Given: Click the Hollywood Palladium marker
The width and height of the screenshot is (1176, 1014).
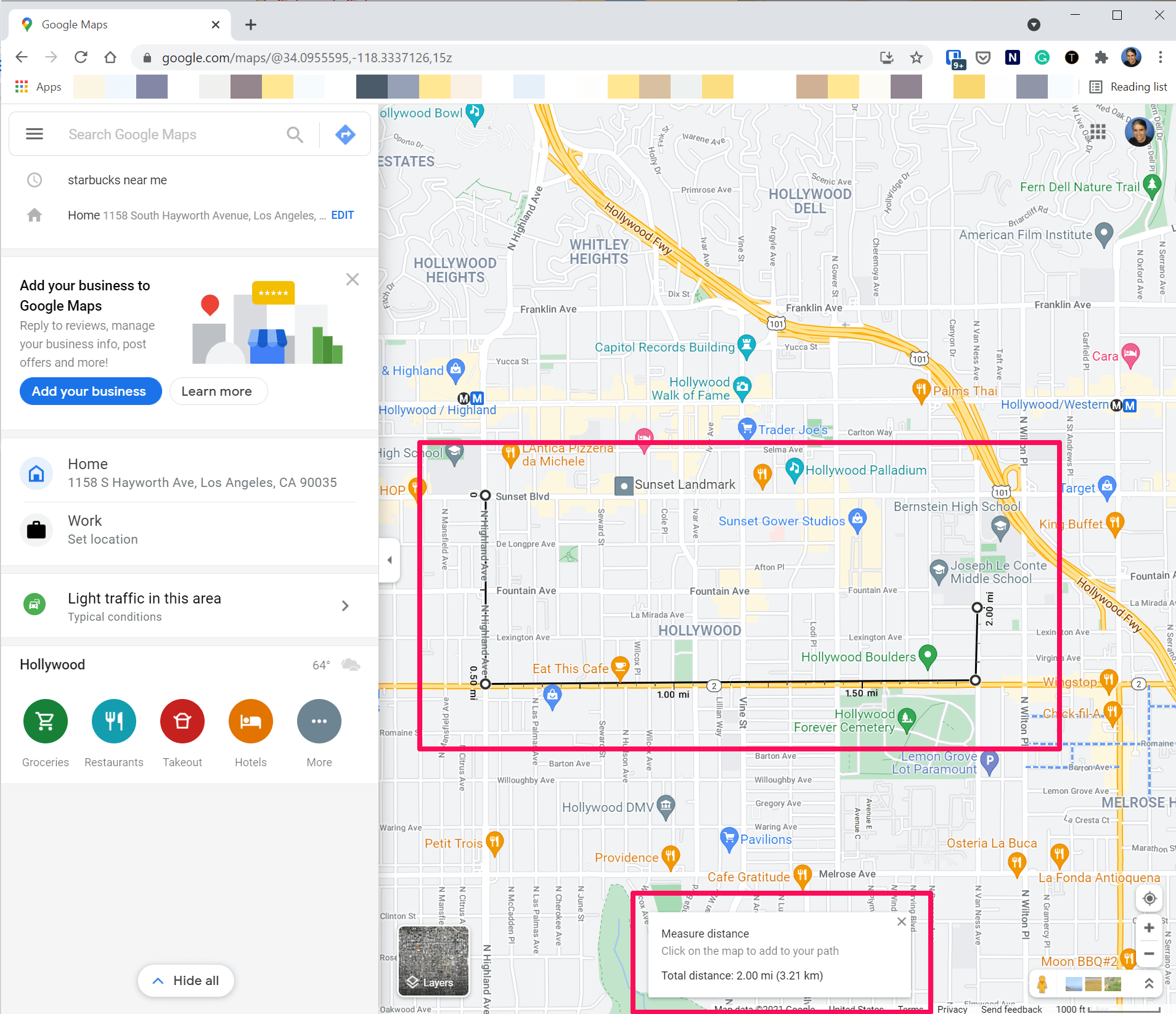Looking at the screenshot, I should point(794,470).
